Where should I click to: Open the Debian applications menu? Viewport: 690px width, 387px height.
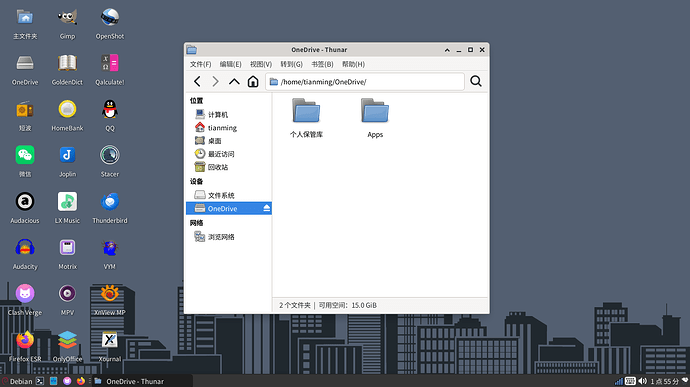coord(17,381)
